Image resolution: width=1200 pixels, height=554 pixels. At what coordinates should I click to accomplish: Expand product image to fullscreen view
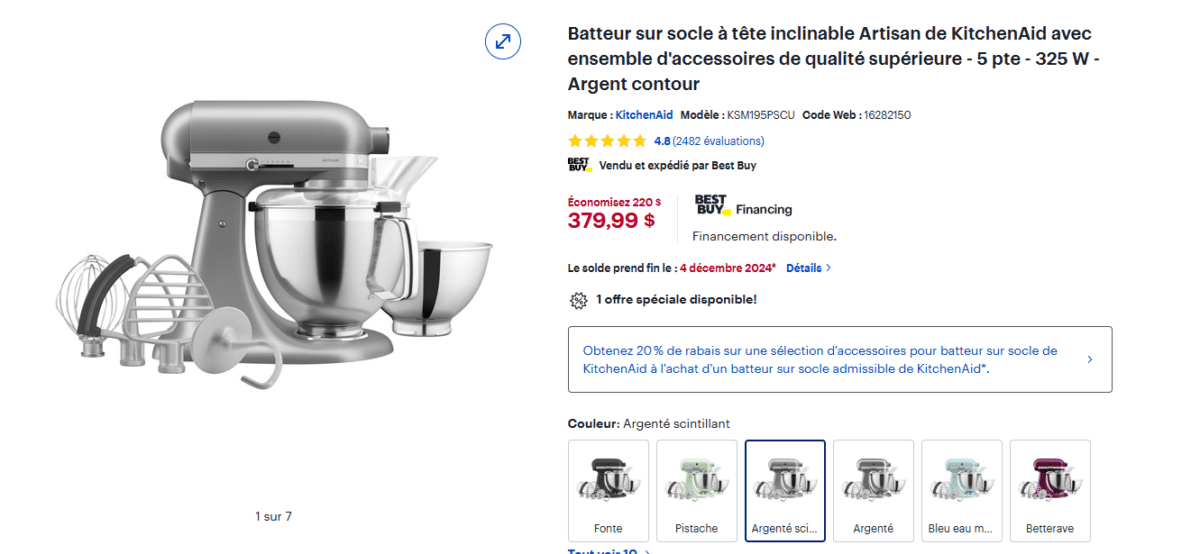pyautogui.click(x=502, y=41)
